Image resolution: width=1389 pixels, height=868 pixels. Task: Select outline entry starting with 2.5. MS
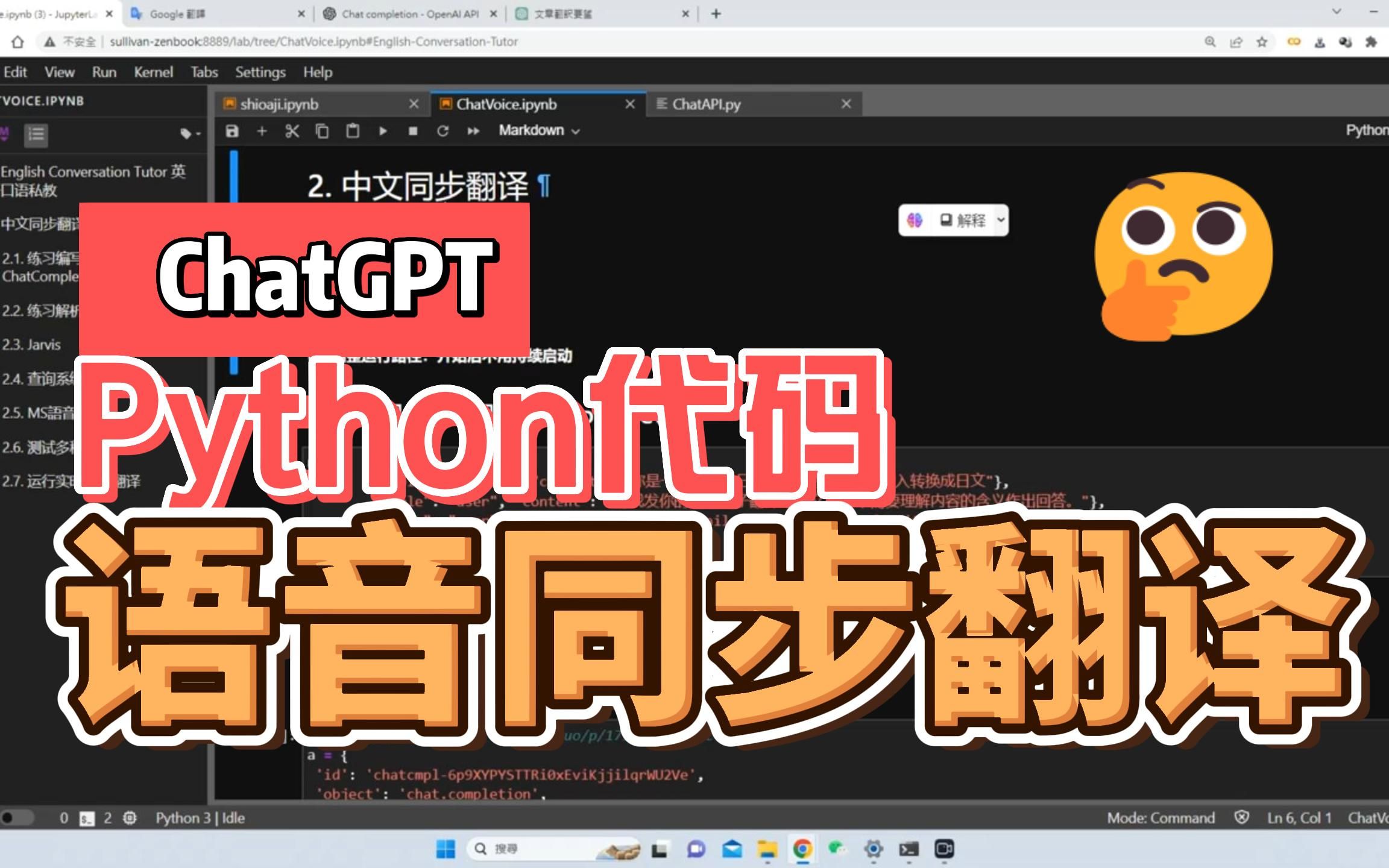pos(39,413)
